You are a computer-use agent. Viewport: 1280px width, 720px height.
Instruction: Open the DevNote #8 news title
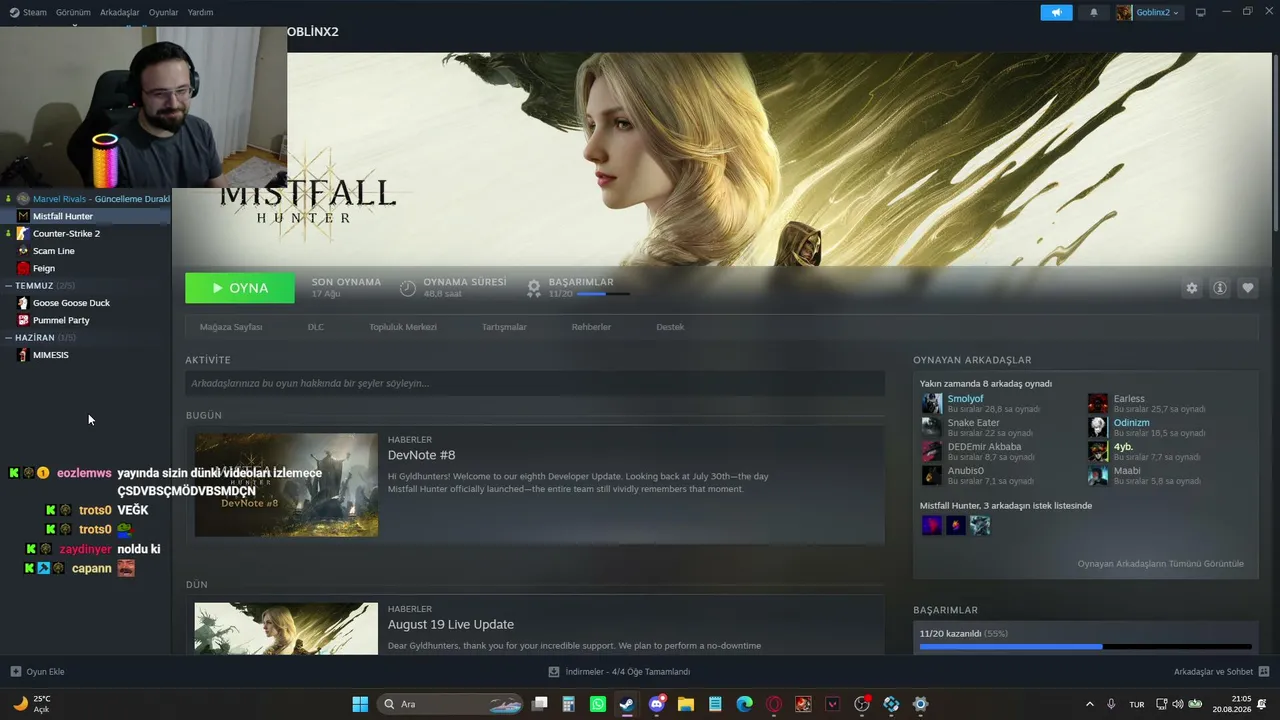point(421,455)
